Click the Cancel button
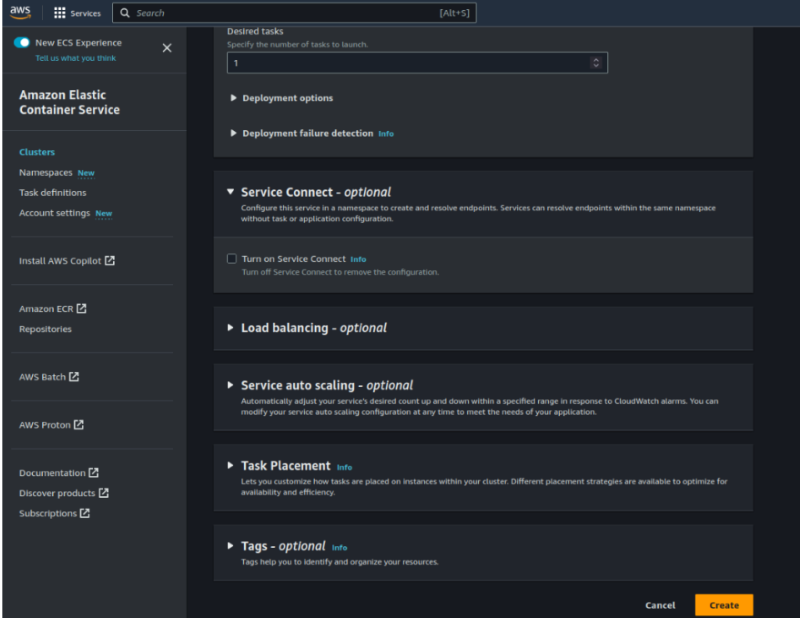This screenshot has height=618, width=800. [660, 605]
